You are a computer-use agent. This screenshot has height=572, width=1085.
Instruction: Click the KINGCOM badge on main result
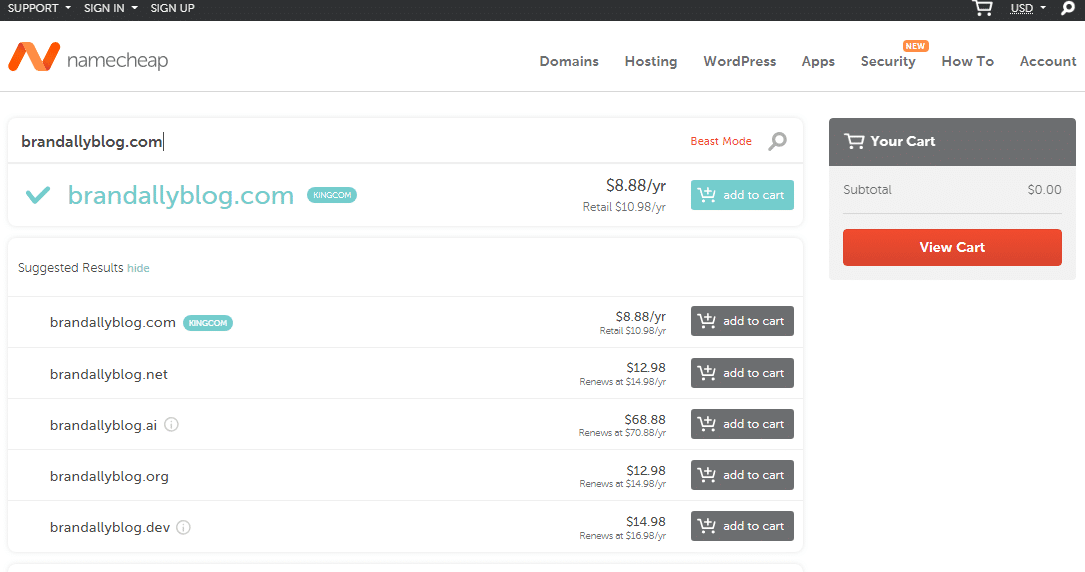[x=332, y=195]
